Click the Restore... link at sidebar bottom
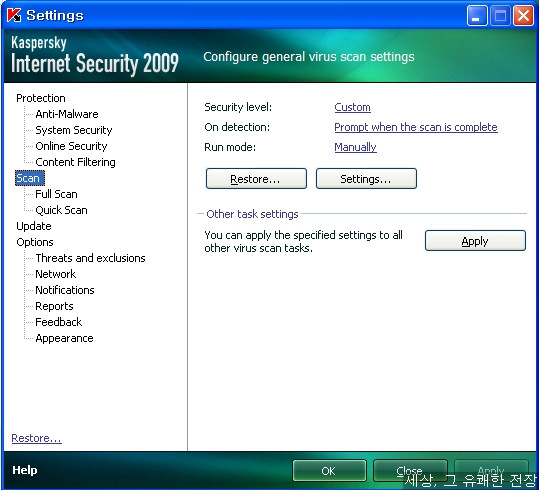This screenshot has width=539, height=490. click(x=36, y=438)
